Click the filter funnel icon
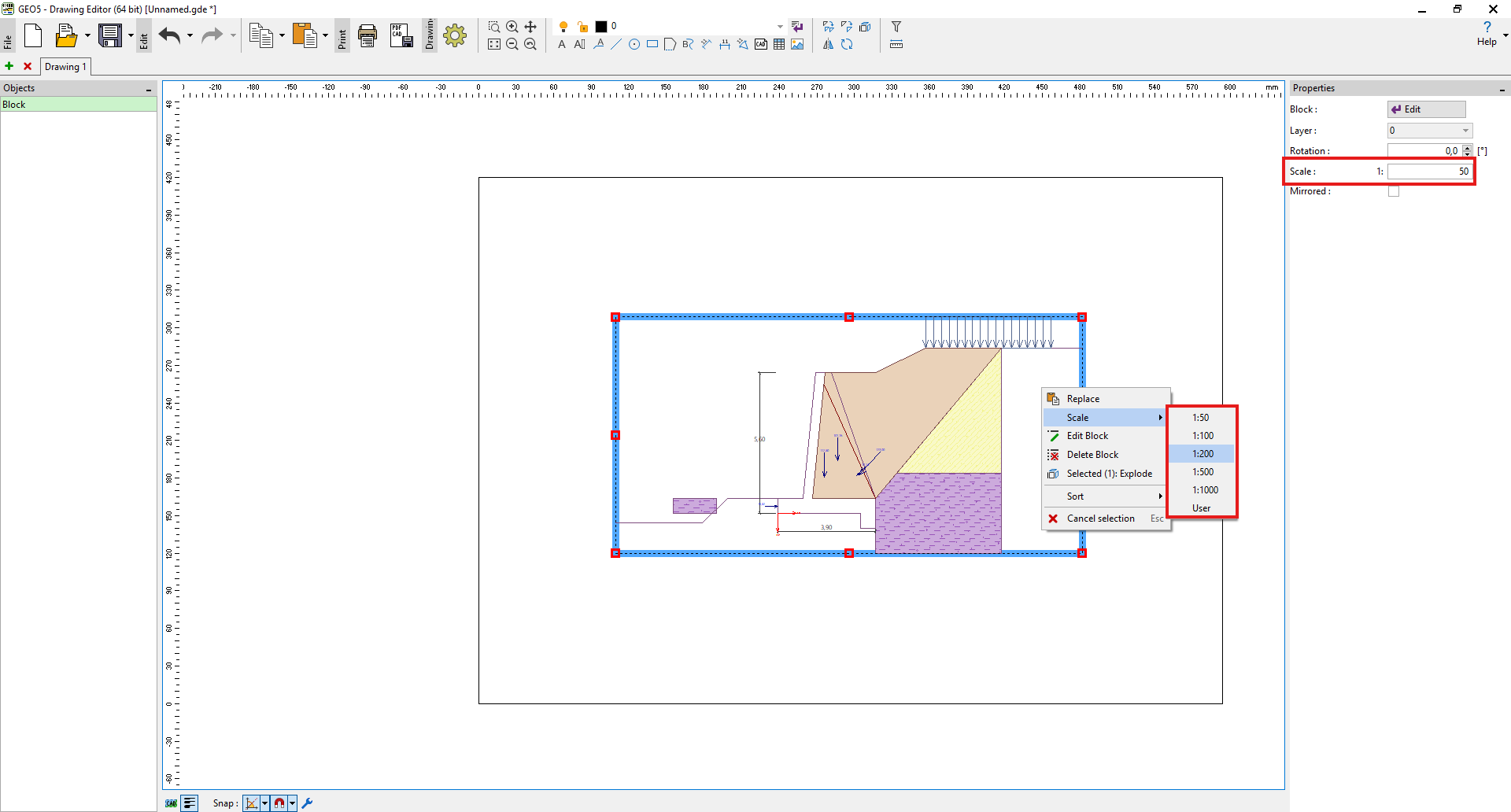Image resolution: width=1511 pixels, height=812 pixels. 896,27
